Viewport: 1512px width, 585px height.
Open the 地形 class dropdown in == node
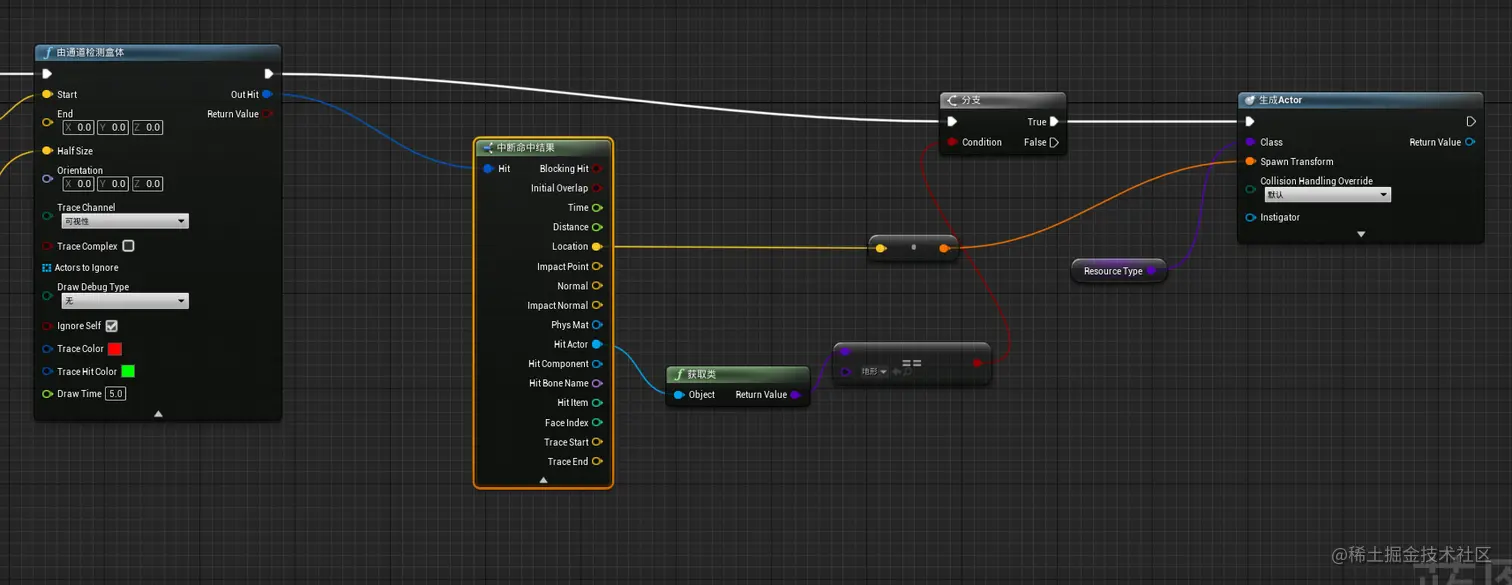(x=874, y=372)
